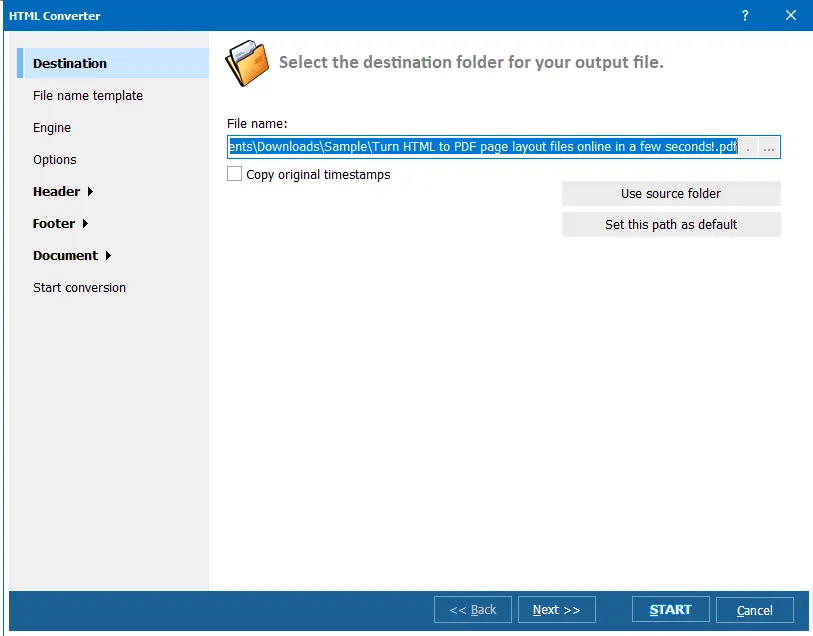Close the HTML Converter dialog
Image resolution: width=813 pixels, height=636 pixels.
click(x=791, y=16)
